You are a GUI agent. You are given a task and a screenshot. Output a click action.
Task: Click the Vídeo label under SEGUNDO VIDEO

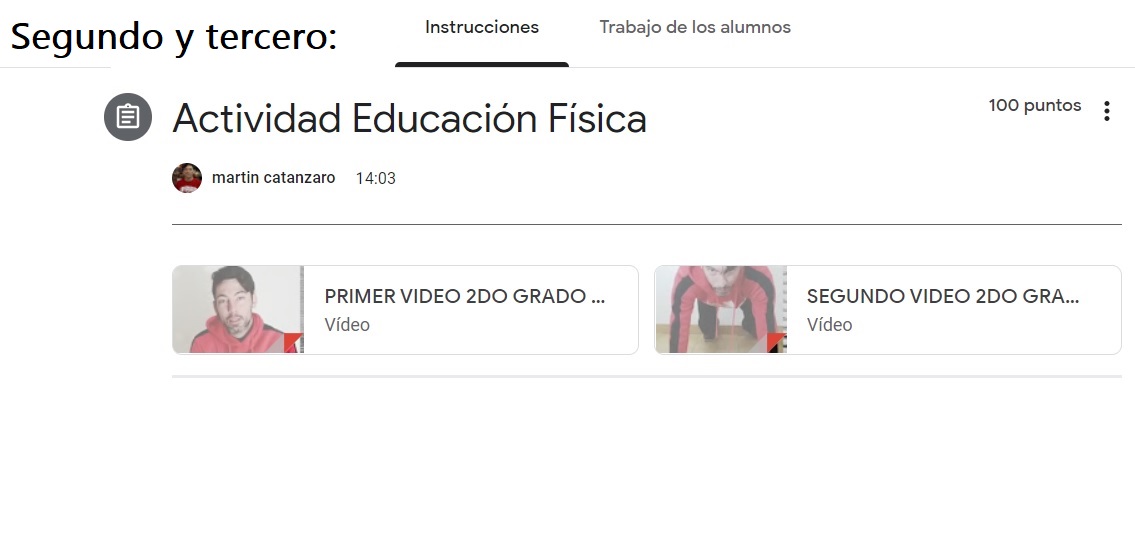(830, 325)
